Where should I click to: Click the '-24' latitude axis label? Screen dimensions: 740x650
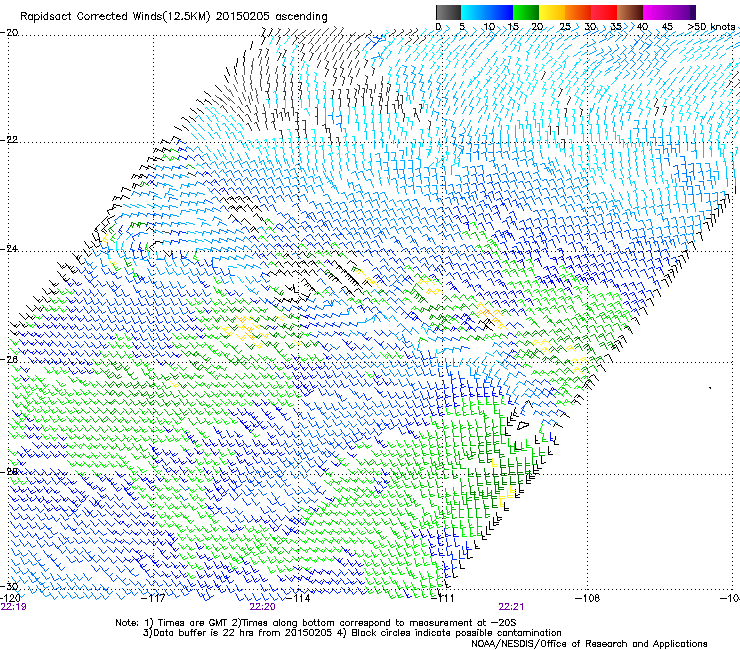point(9,249)
